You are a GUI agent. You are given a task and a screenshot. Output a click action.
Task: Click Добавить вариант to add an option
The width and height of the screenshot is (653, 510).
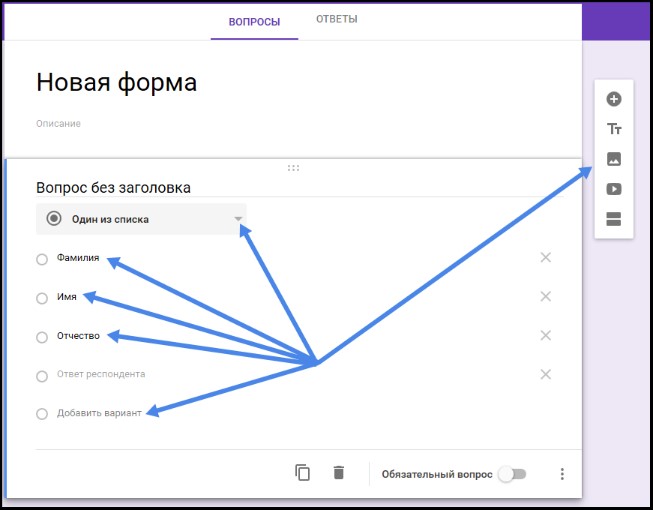pyautogui.click(x=99, y=413)
